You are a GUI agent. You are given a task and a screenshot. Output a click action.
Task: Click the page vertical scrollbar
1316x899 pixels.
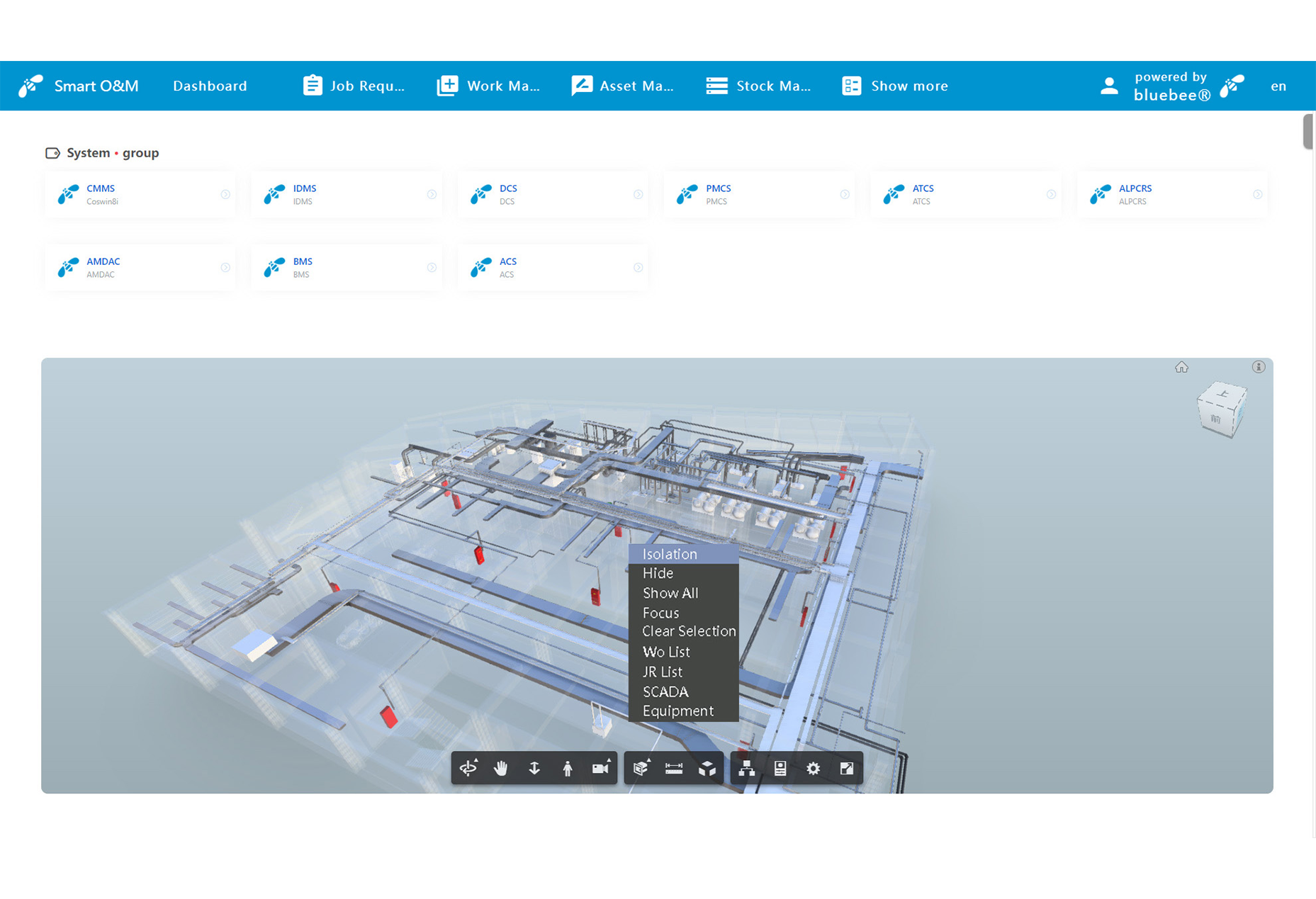[1307, 132]
